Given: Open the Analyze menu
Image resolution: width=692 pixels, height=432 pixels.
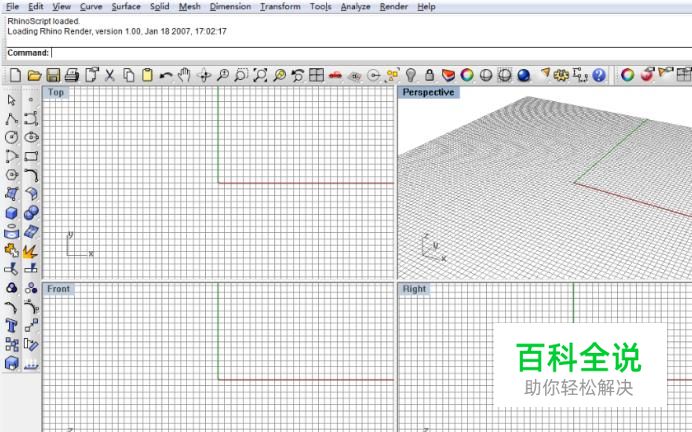Looking at the screenshot, I should (356, 7).
